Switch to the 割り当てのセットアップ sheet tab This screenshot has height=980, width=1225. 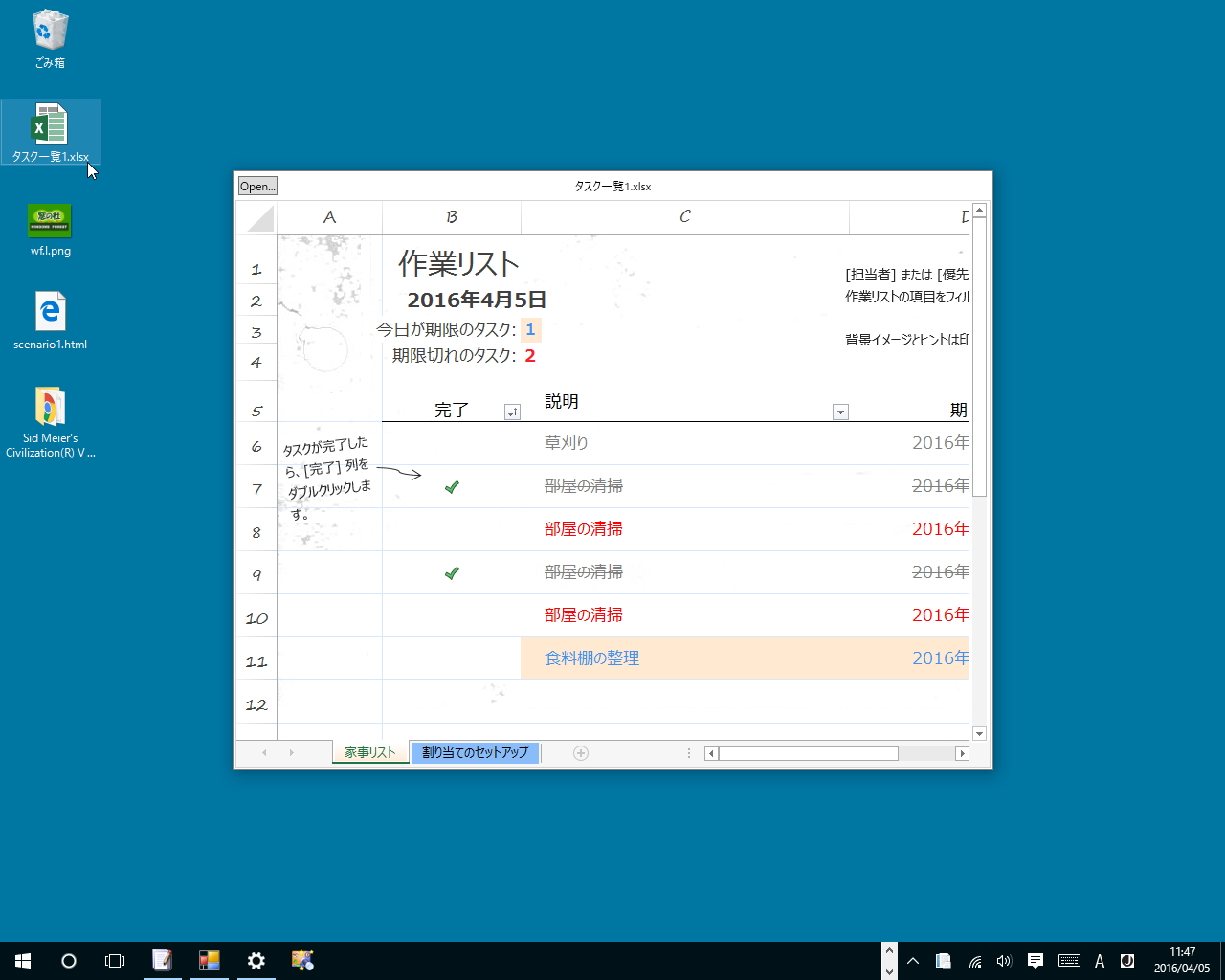click(475, 752)
